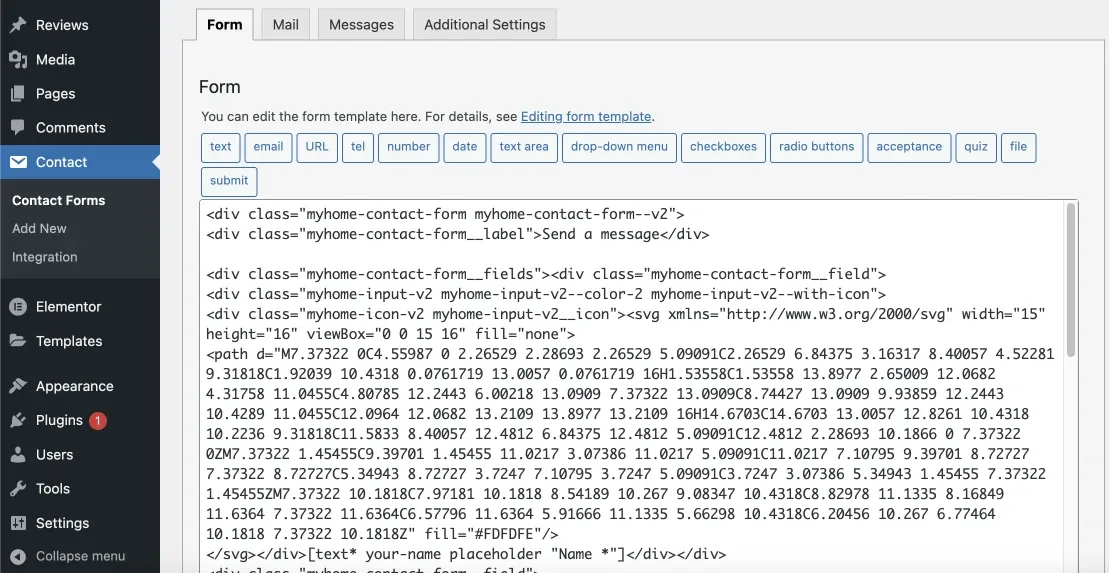Select the Contact Forms submenu

pyautogui.click(x=59, y=200)
